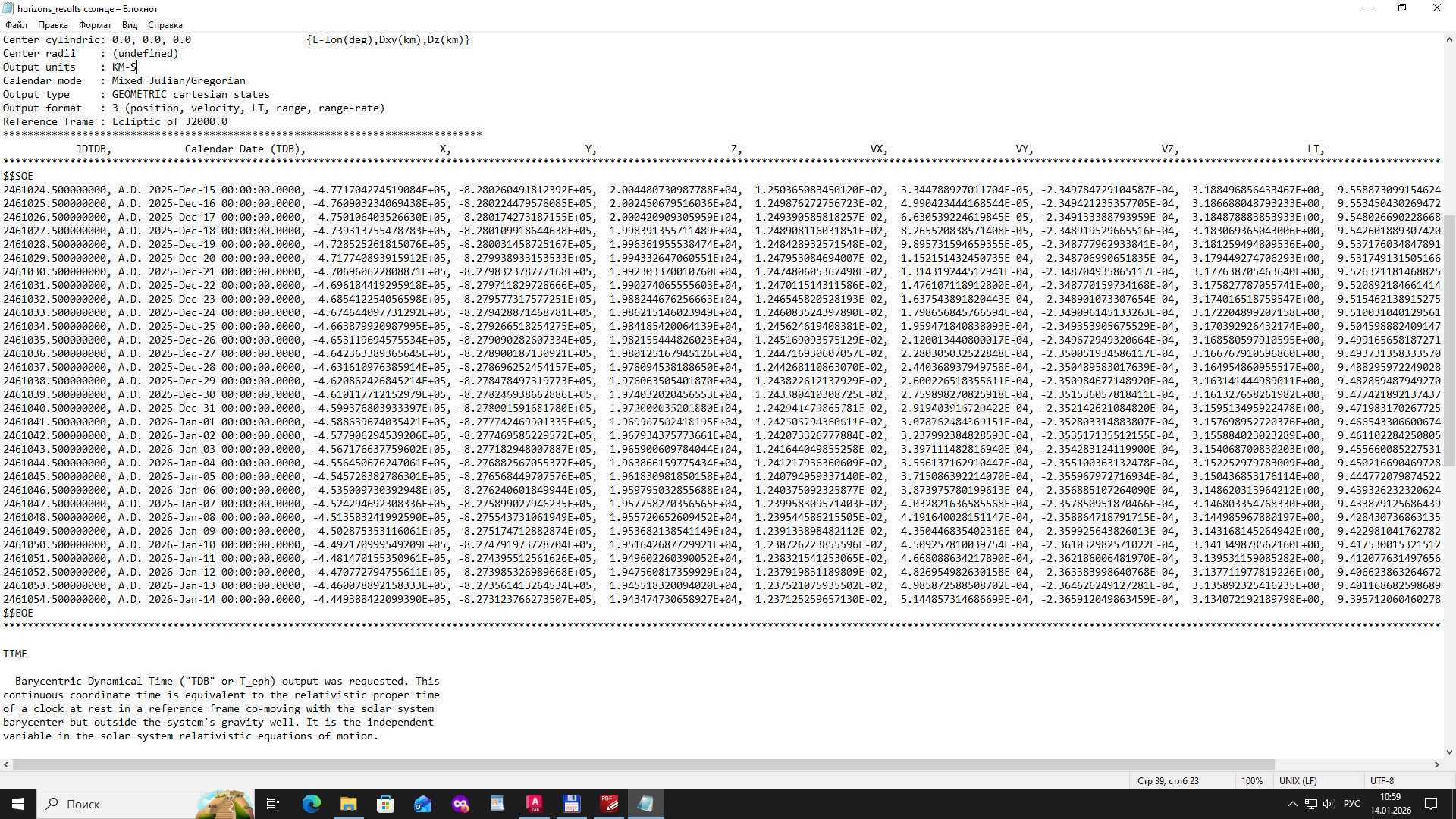Open Task View from the taskbar
1456x819 pixels.
[x=273, y=804]
